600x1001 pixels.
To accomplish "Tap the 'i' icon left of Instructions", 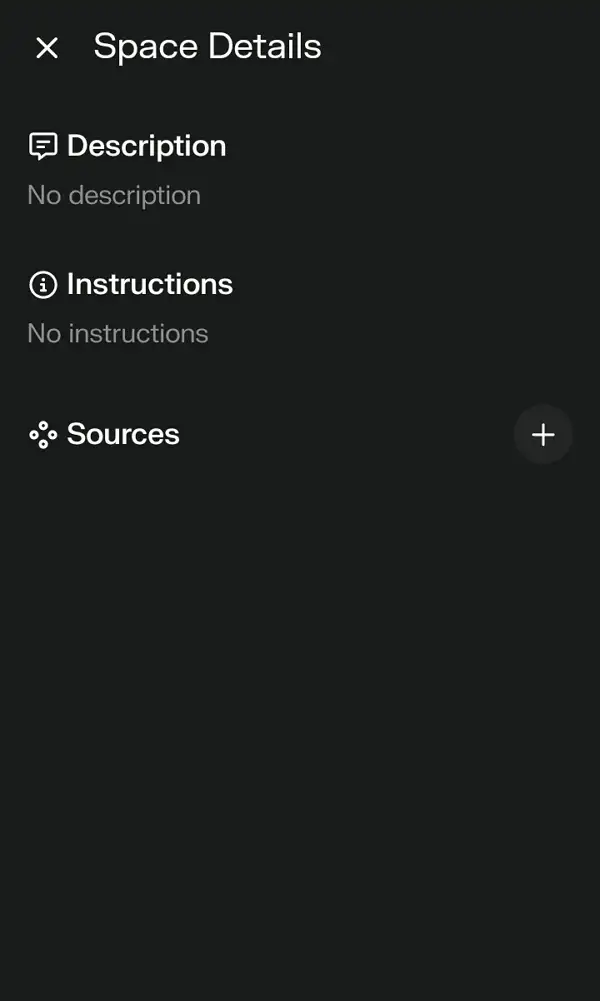I will (x=43, y=285).
